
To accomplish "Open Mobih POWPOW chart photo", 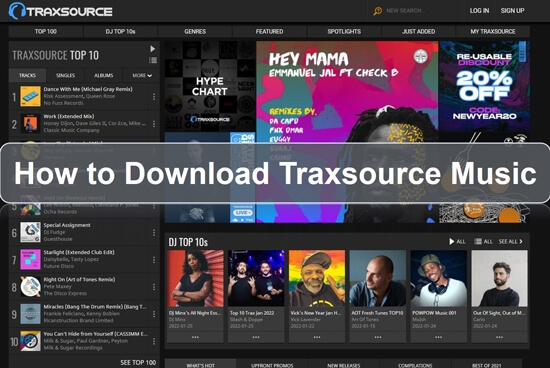I will tap(438, 279).
